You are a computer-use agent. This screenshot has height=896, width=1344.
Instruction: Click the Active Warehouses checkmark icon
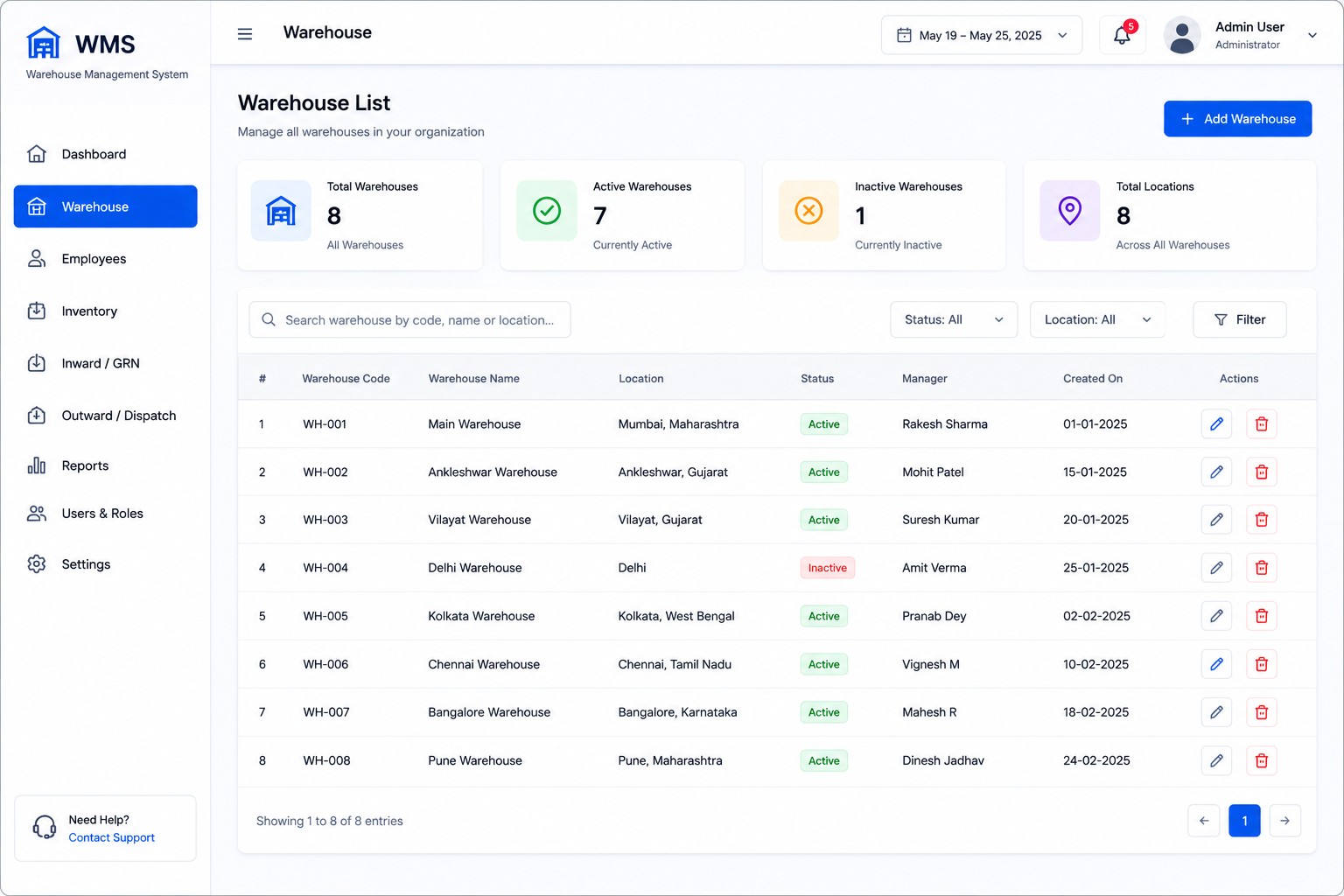[547, 211]
